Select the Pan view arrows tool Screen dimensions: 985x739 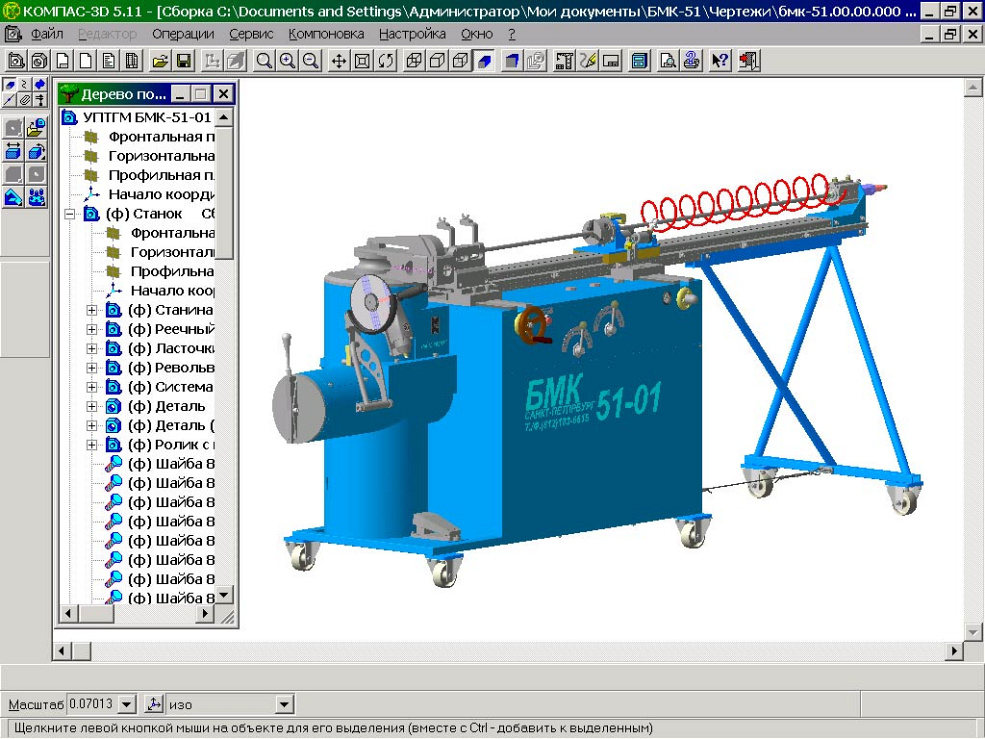(x=339, y=61)
